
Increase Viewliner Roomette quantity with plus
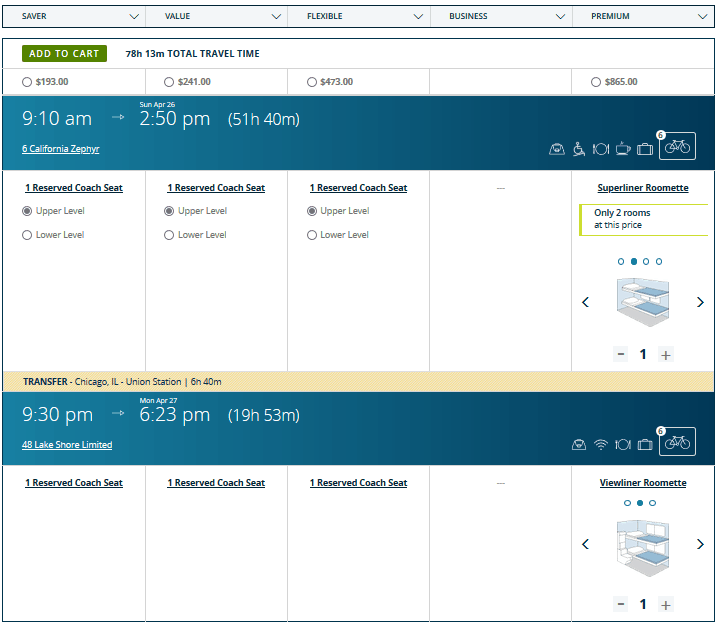coord(667,604)
